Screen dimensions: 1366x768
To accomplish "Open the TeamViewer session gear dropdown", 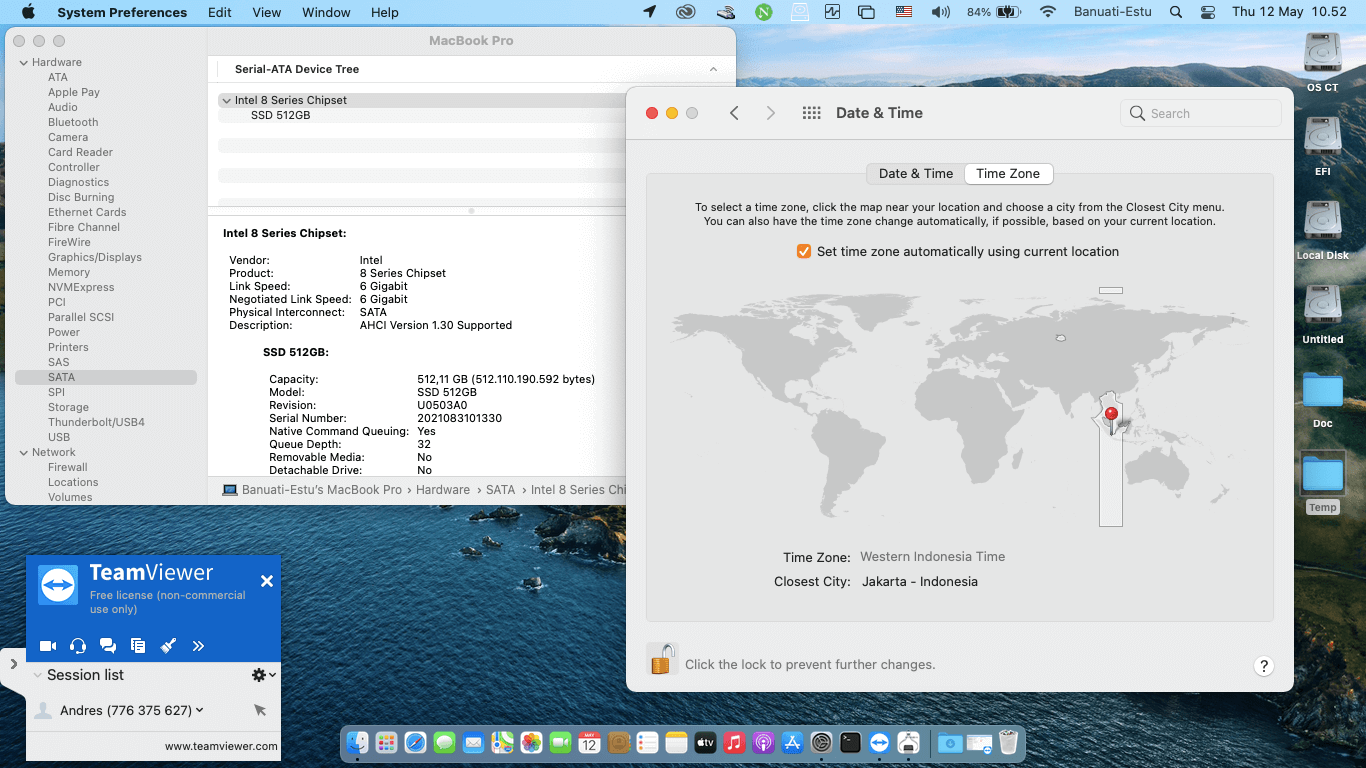I will [263, 675].
